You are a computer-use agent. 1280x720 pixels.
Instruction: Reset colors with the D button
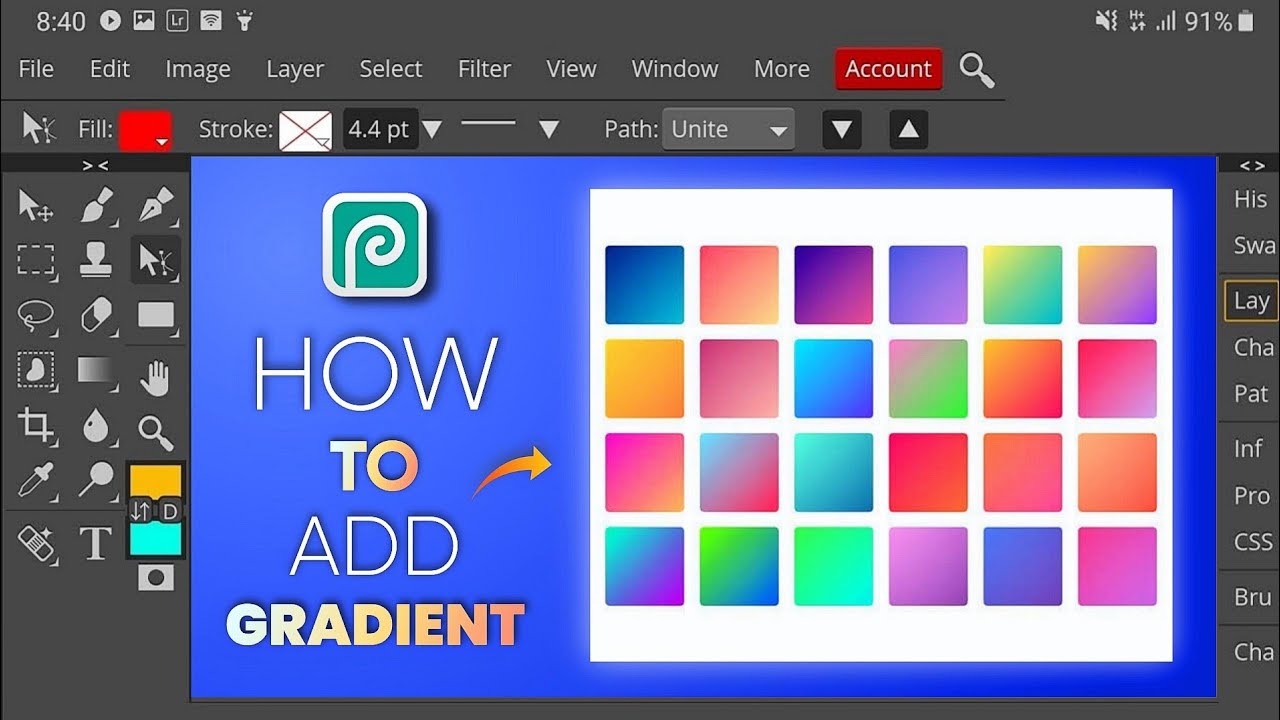coord(170,511)
